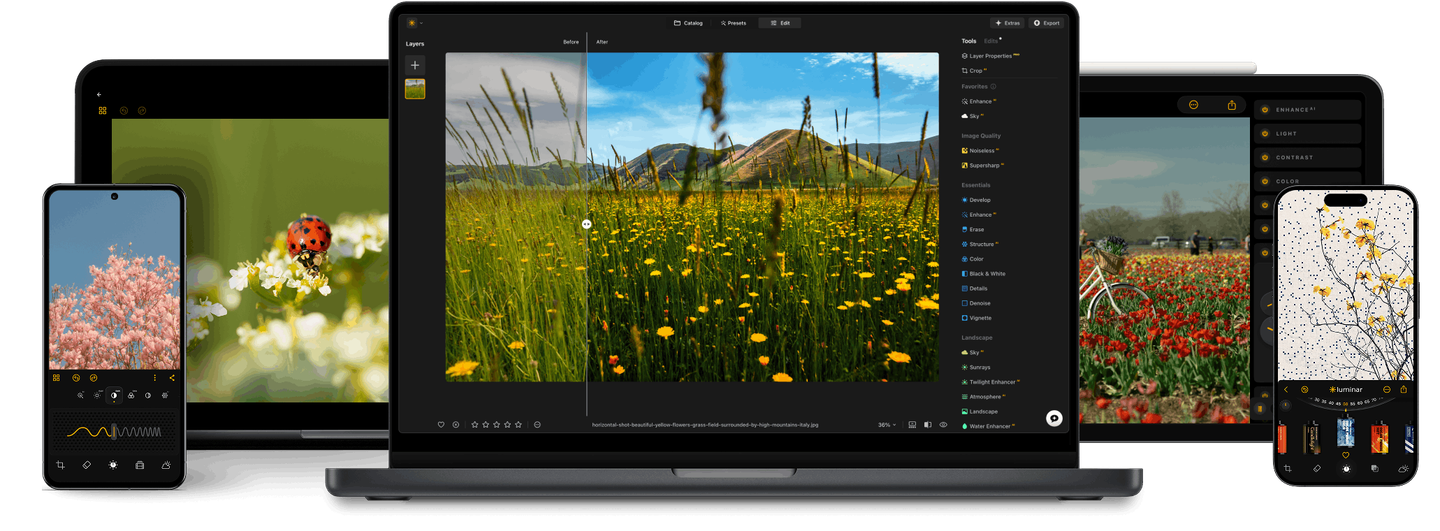Image resolution: width=1440 pixels, height=531 pixels.
Task: Tap the ENHANCE AI button on the tablet
Action: click(1308, 110)
